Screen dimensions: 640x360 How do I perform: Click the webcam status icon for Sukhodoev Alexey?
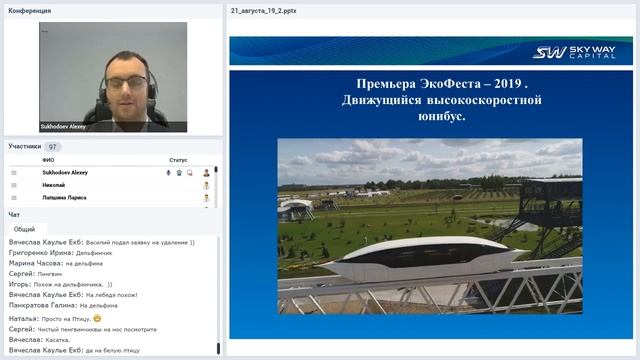[179, 173]
